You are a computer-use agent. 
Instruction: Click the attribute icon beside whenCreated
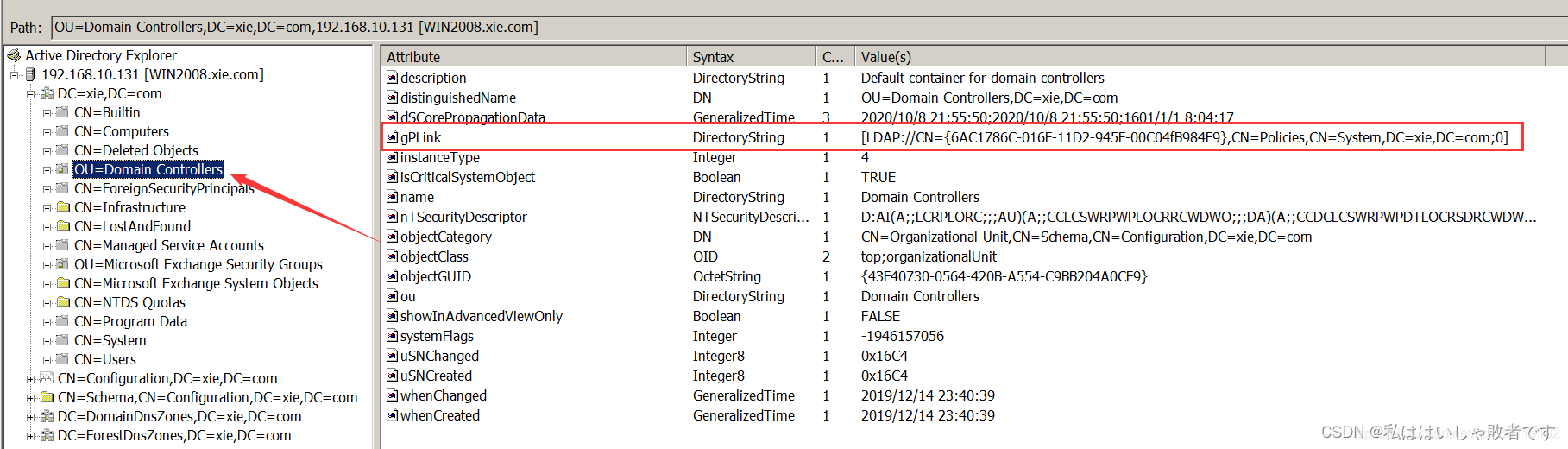pos(392,415)
